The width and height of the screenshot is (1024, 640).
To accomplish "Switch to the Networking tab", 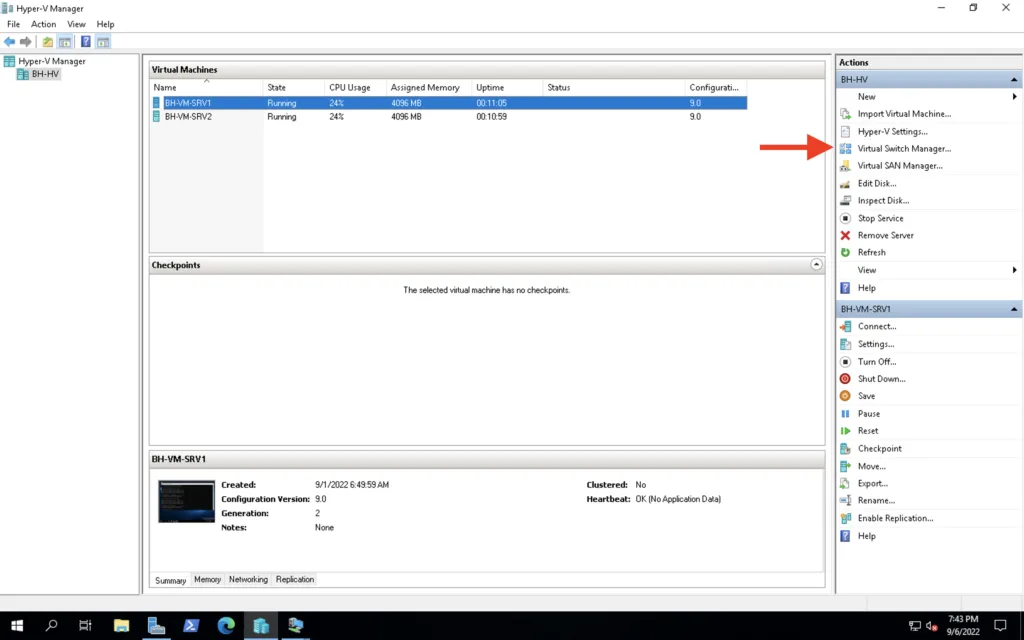I will (x=248, y=579).
